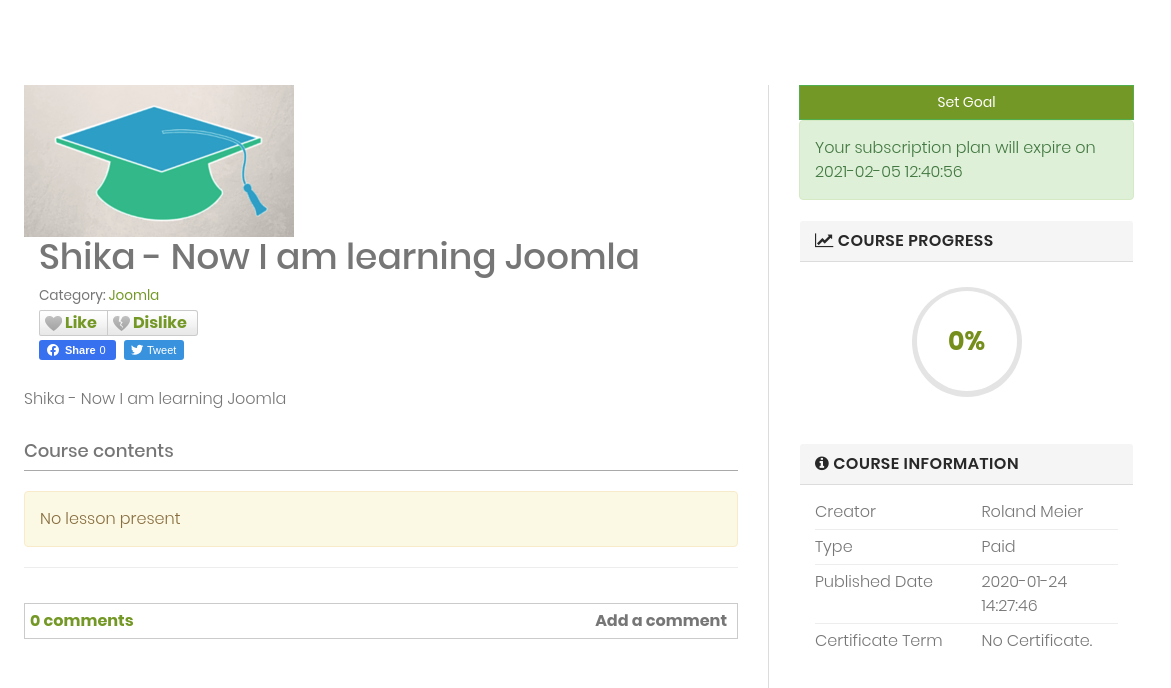
Task: Select creator name Roland Meier
Action: tap(1032, 512)
